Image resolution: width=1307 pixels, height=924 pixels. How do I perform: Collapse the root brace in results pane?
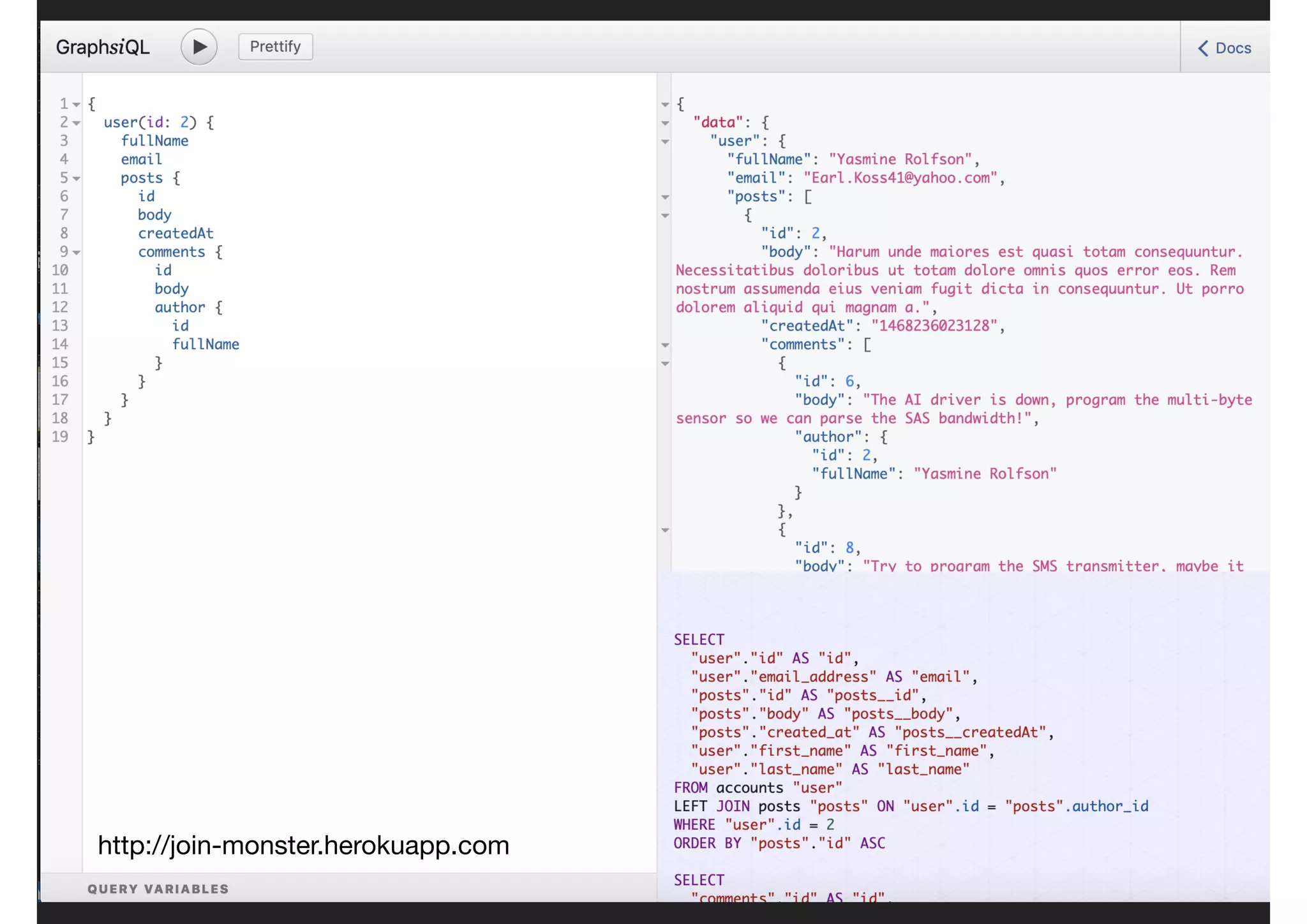(x=665, y=105)
